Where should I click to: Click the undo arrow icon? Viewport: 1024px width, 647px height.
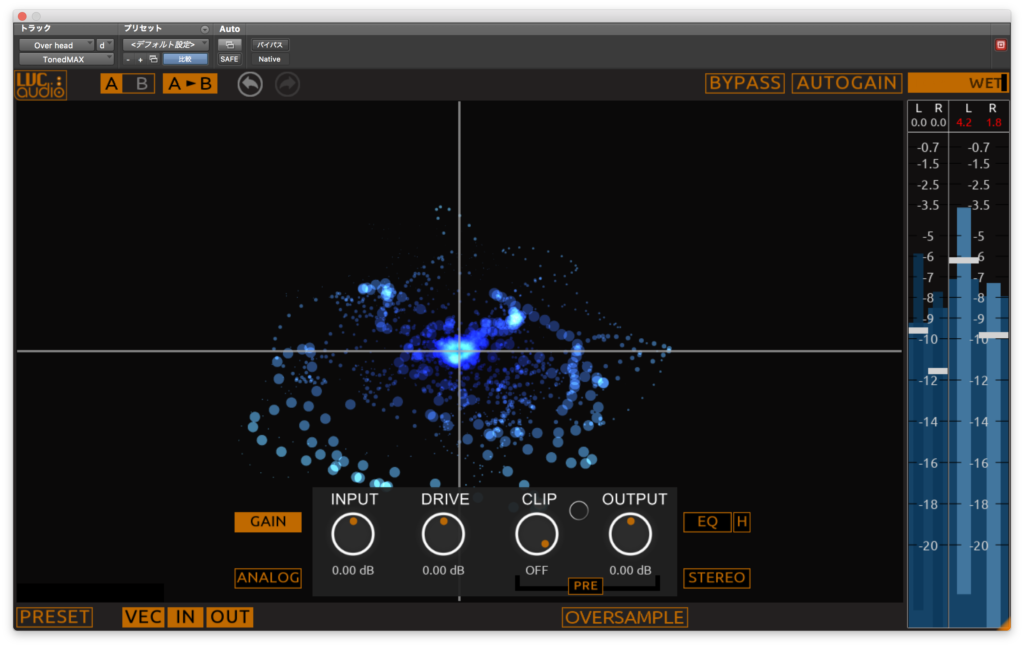[x=249, y=83]
